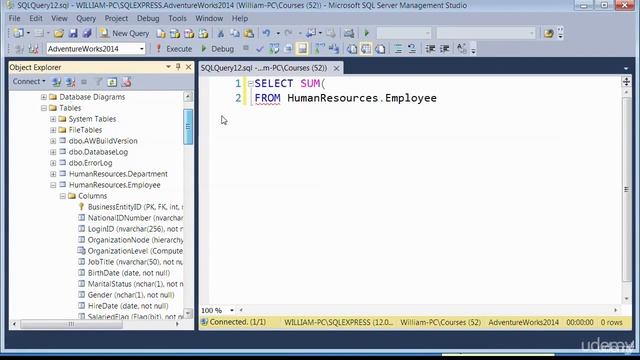Specify Values for Template Parameters icon

pyautogui.click(x=461, y=49)
